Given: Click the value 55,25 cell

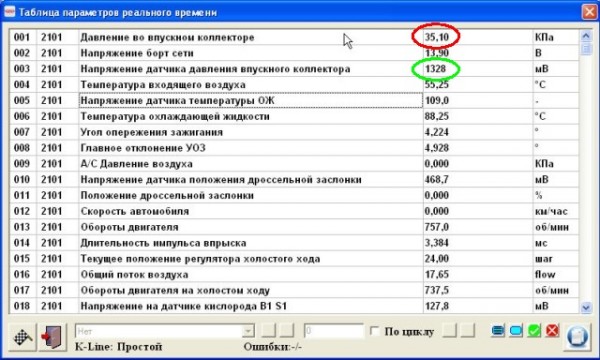Looking at the screenshot, I should [x=478, y=85].
